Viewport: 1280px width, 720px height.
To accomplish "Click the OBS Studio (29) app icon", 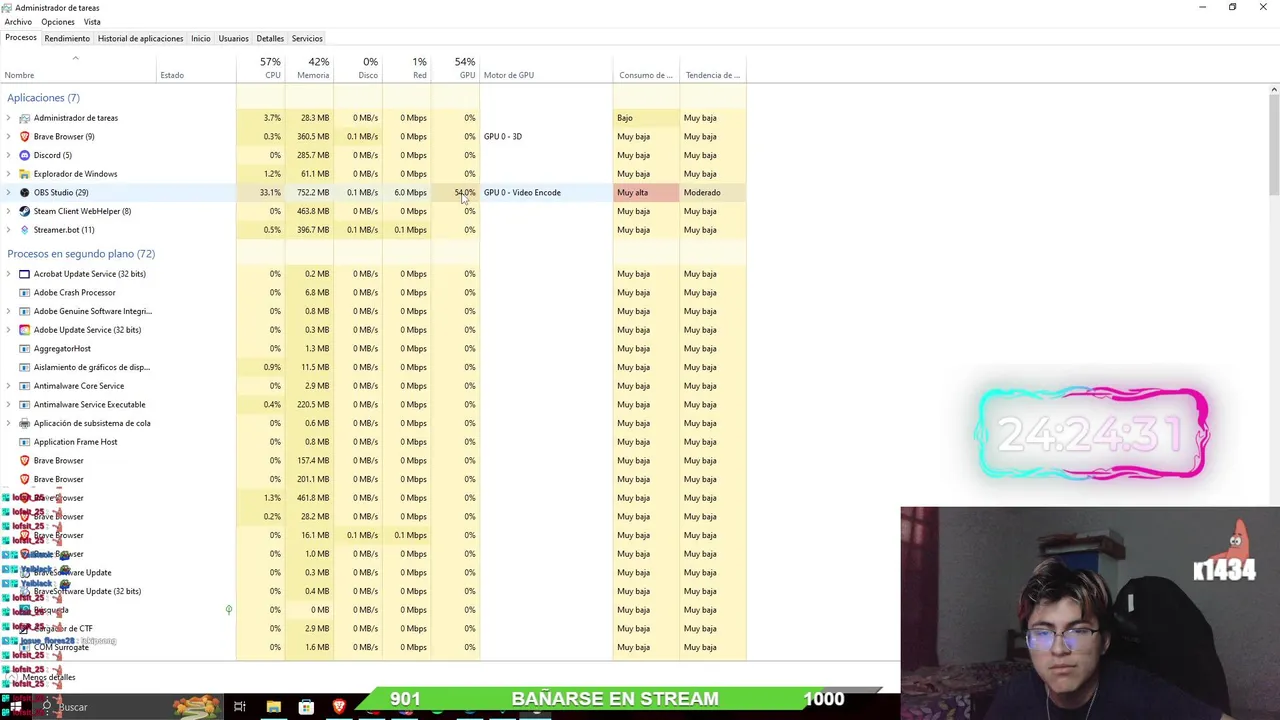I will click(x=25, y=192).
